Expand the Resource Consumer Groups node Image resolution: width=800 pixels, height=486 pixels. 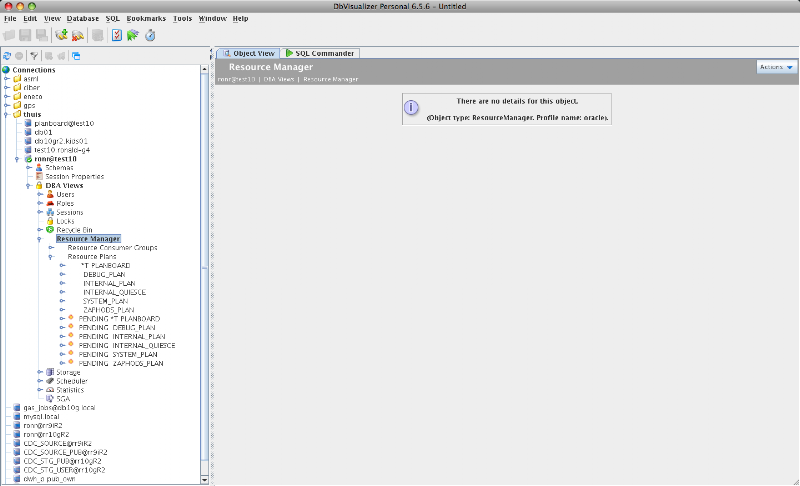pyautogui.click(x=51, y=248)
